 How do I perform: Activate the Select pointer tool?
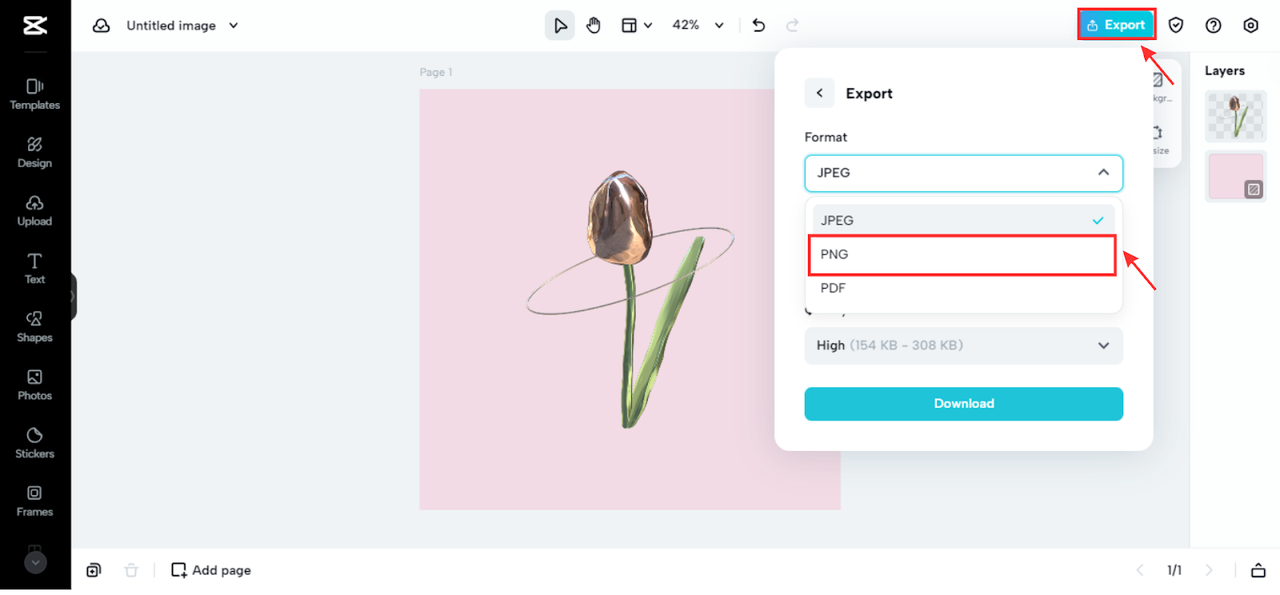(x=560, y=26)
